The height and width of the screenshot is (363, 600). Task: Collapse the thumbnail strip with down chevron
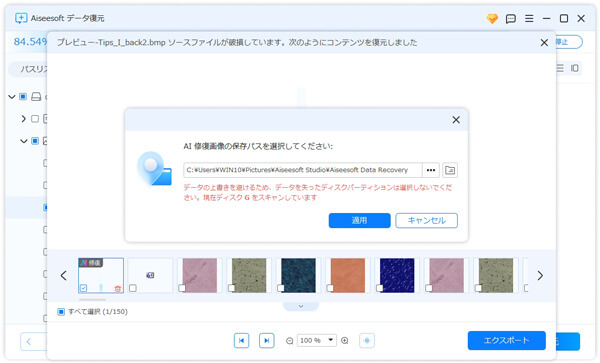click(x=301, y=306)
